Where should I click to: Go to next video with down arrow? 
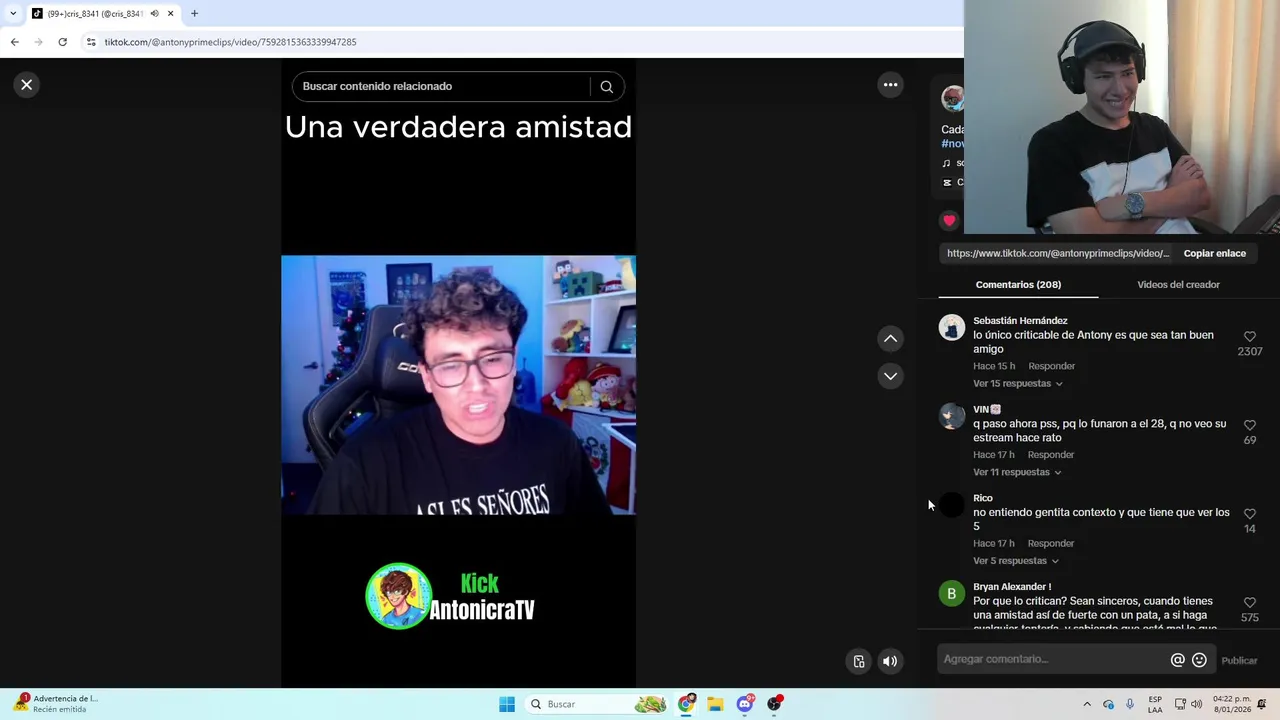tap(890, 376)
